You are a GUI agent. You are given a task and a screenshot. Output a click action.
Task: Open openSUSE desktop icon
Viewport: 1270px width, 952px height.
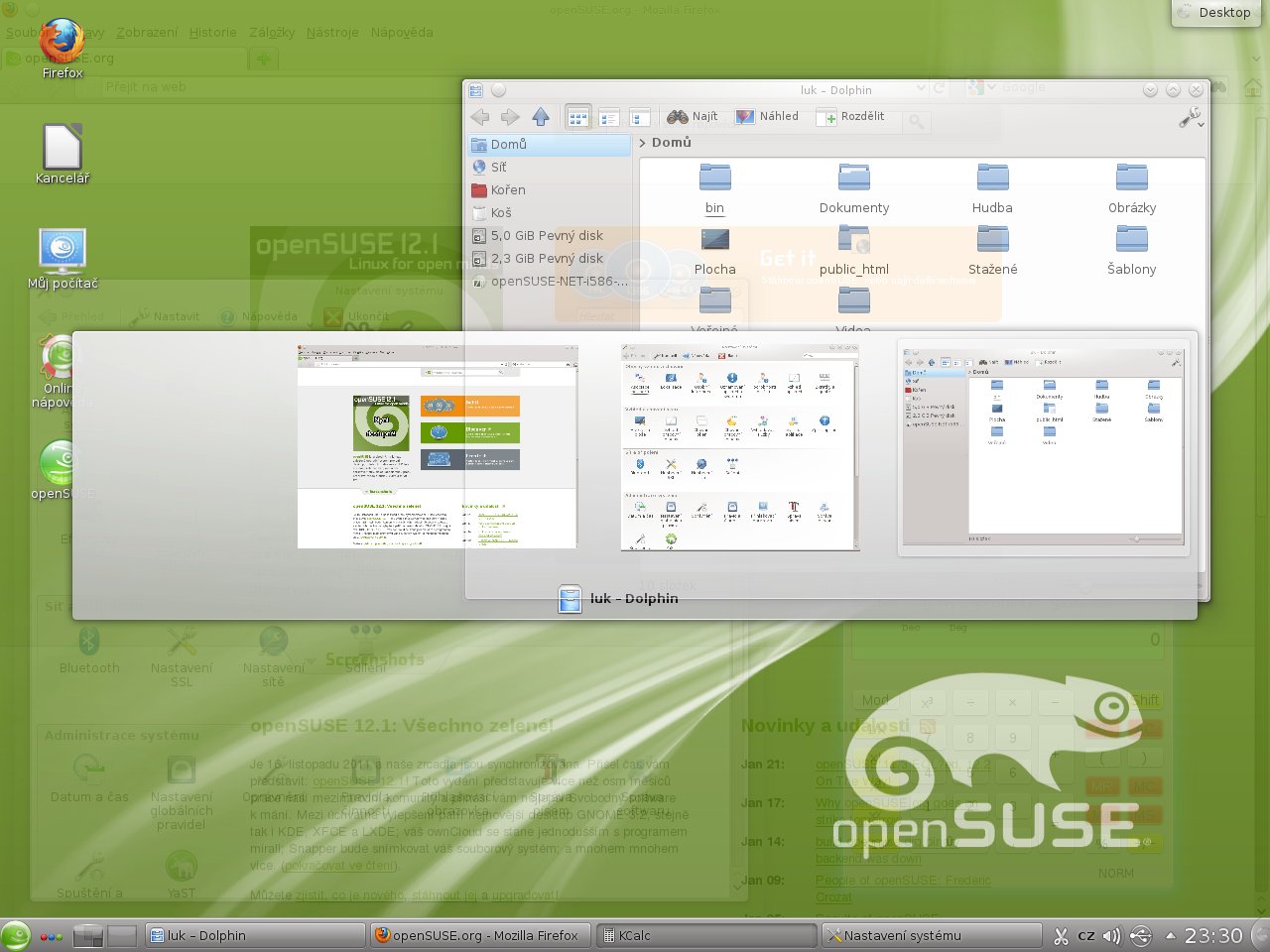point(63,469)
